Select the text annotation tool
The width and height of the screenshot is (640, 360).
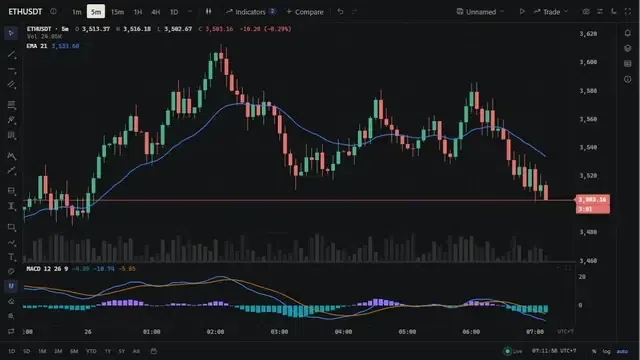tap(11, 257)
